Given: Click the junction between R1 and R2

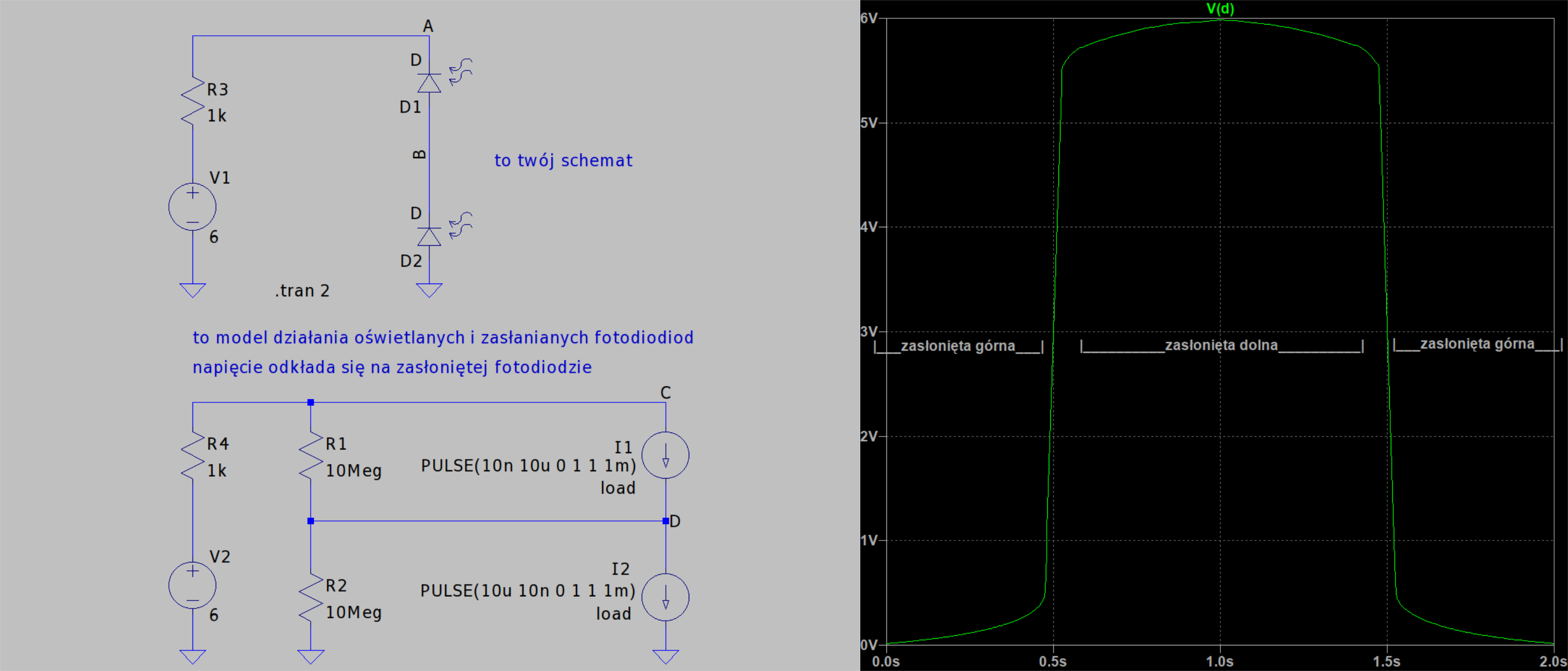Looking at the screenshot, I should 311,521.
